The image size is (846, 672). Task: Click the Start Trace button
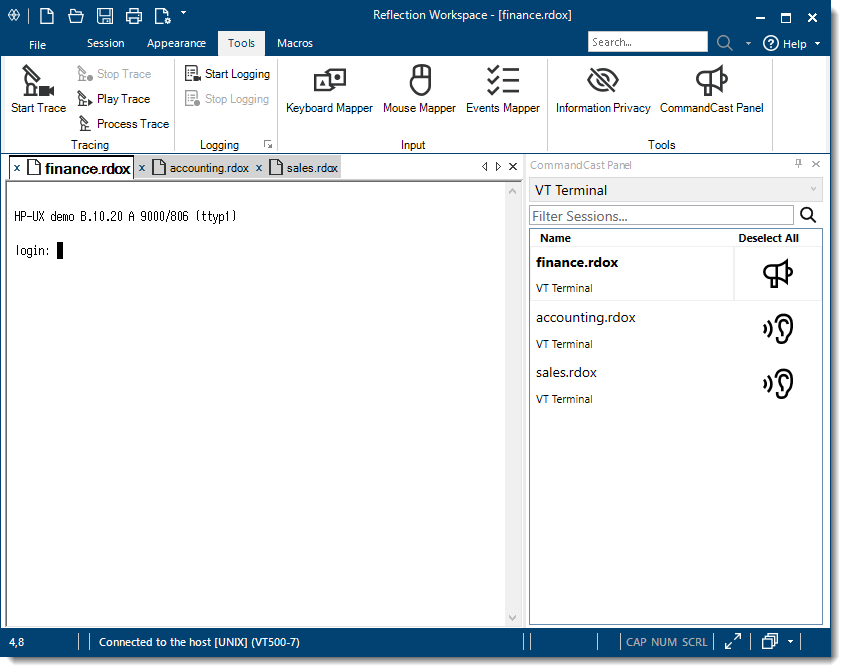[38, 89]
